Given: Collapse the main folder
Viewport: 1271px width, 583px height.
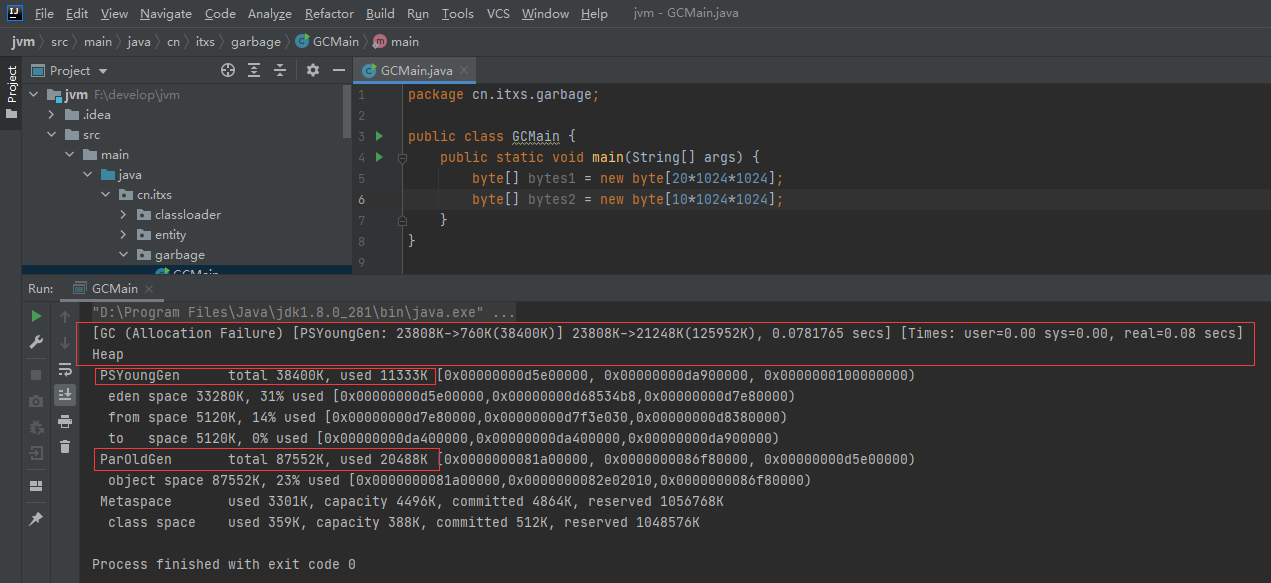Looking at the screenshot, I should coord(70,155).
